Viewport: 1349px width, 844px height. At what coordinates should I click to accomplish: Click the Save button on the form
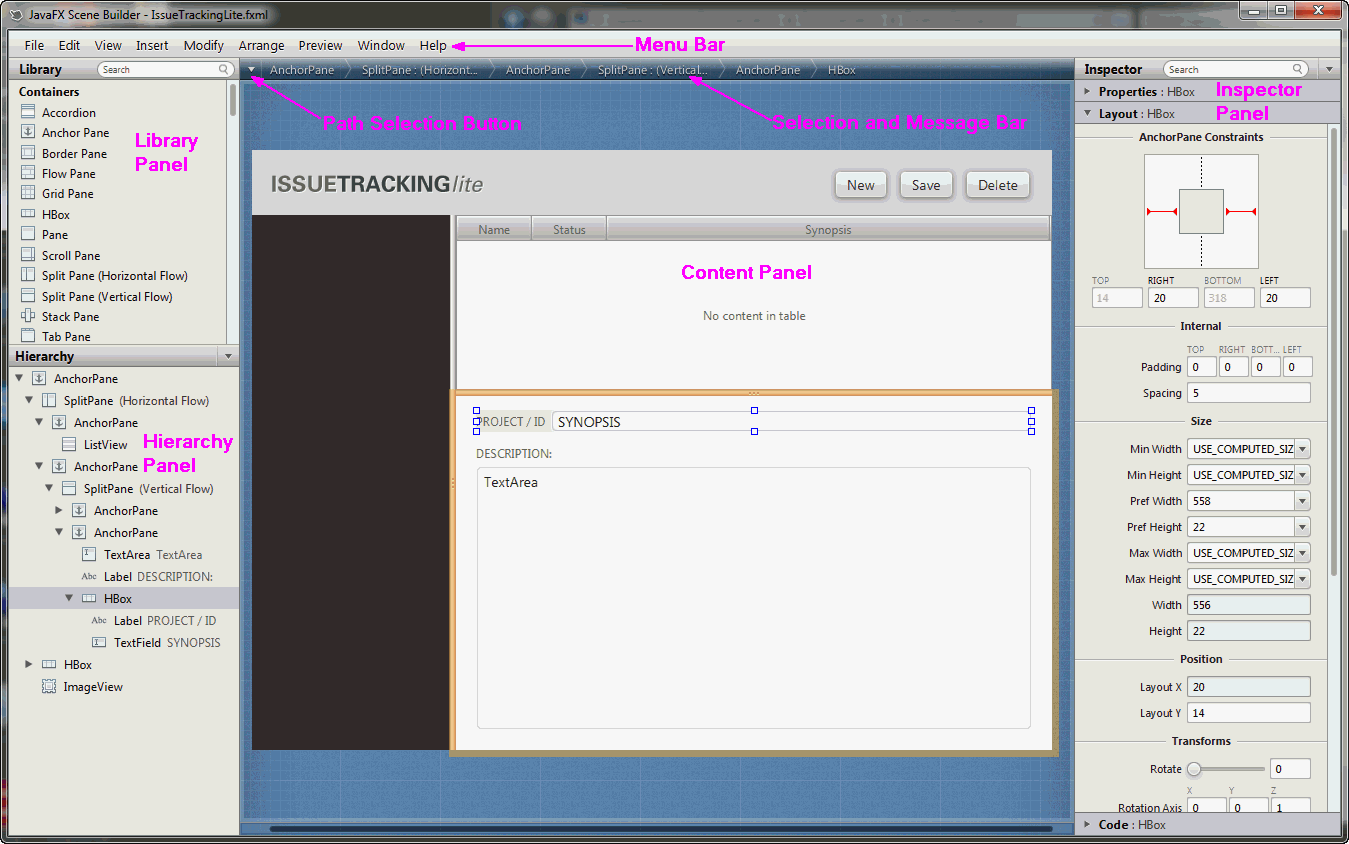click(925, 185)
